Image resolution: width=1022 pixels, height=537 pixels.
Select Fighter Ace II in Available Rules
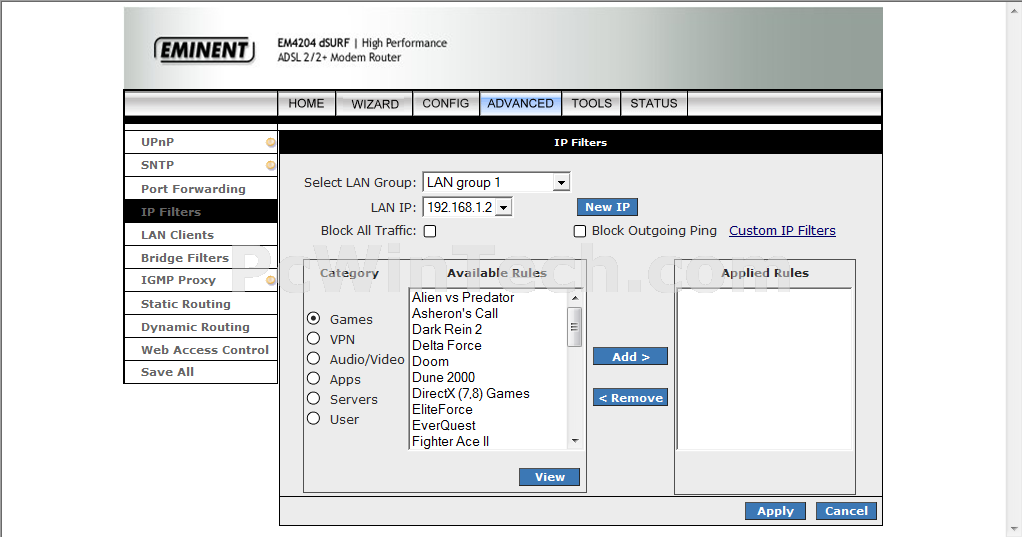(x=489, y=441)
